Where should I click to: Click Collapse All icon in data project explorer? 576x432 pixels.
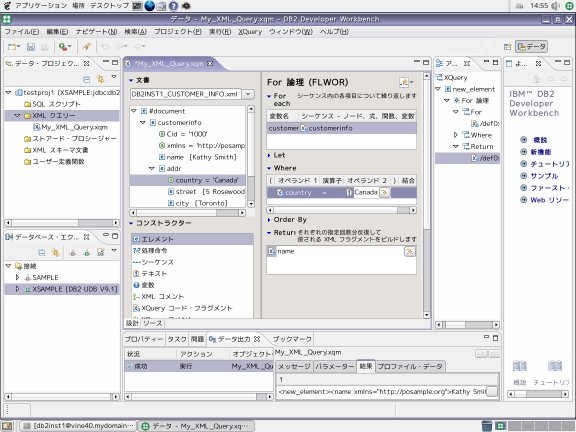pos(87,79)
